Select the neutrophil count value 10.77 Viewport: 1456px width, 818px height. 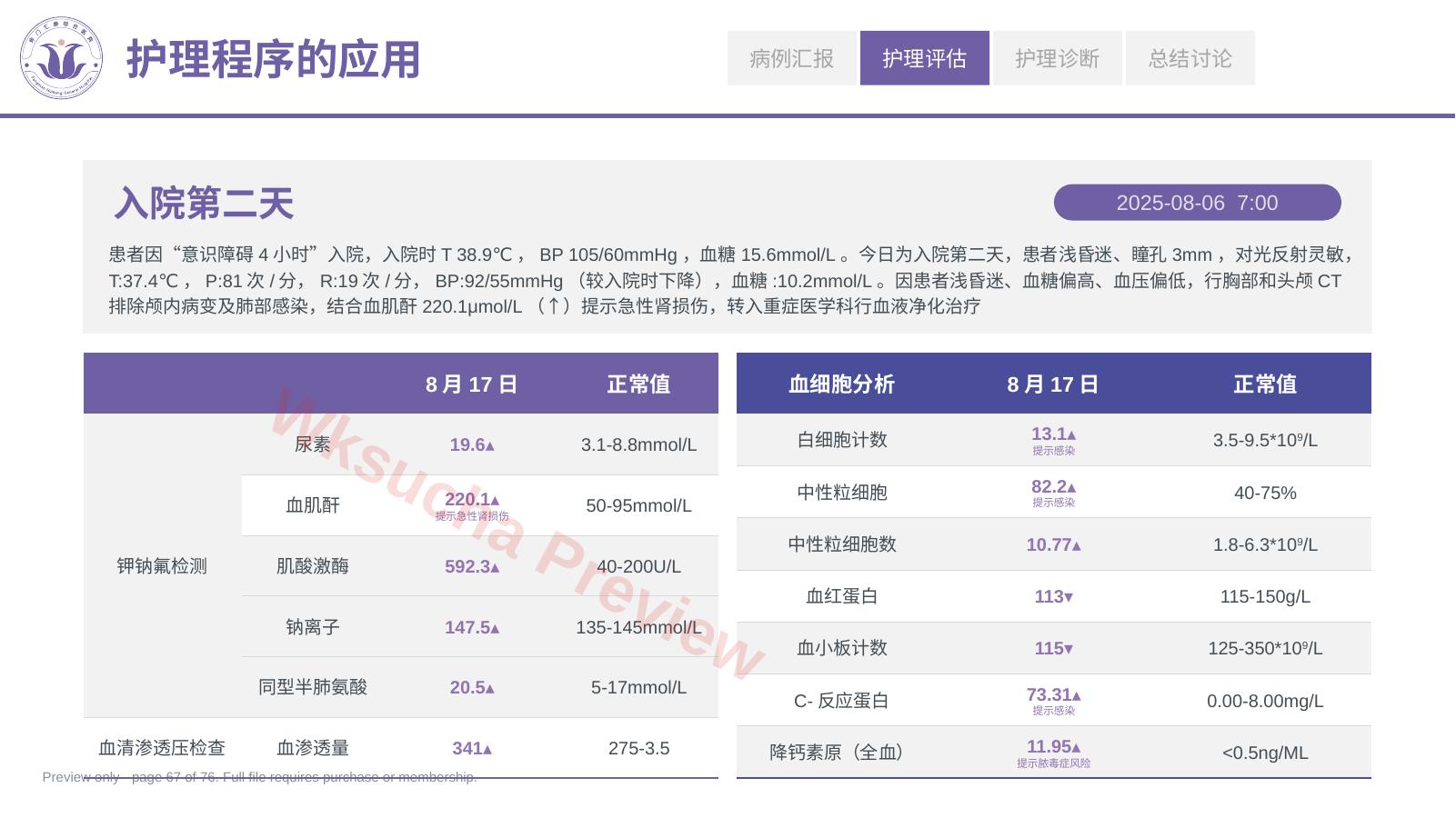tap(1053, 544)
